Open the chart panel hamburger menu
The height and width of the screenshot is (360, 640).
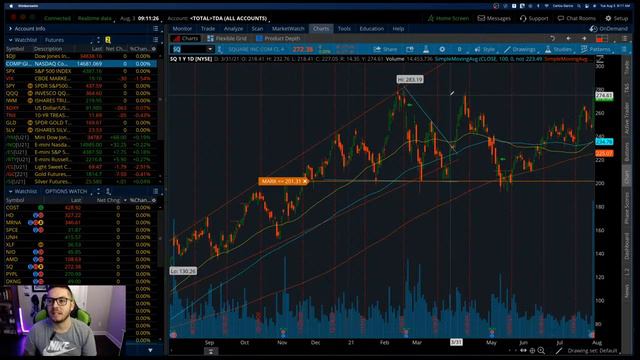tap(624, 38)
